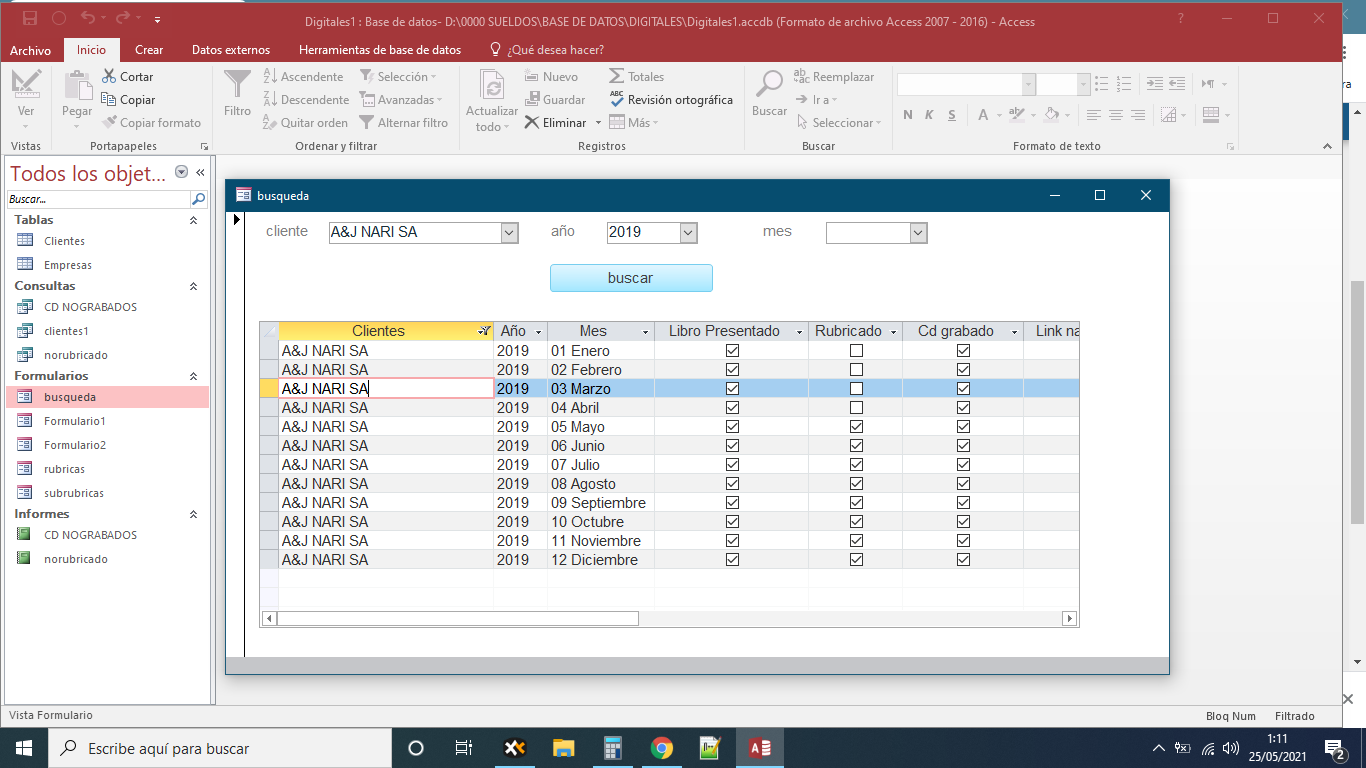Toggle Rubricado checkbox for 04 Abril
1366x768 pixels.
856,408
